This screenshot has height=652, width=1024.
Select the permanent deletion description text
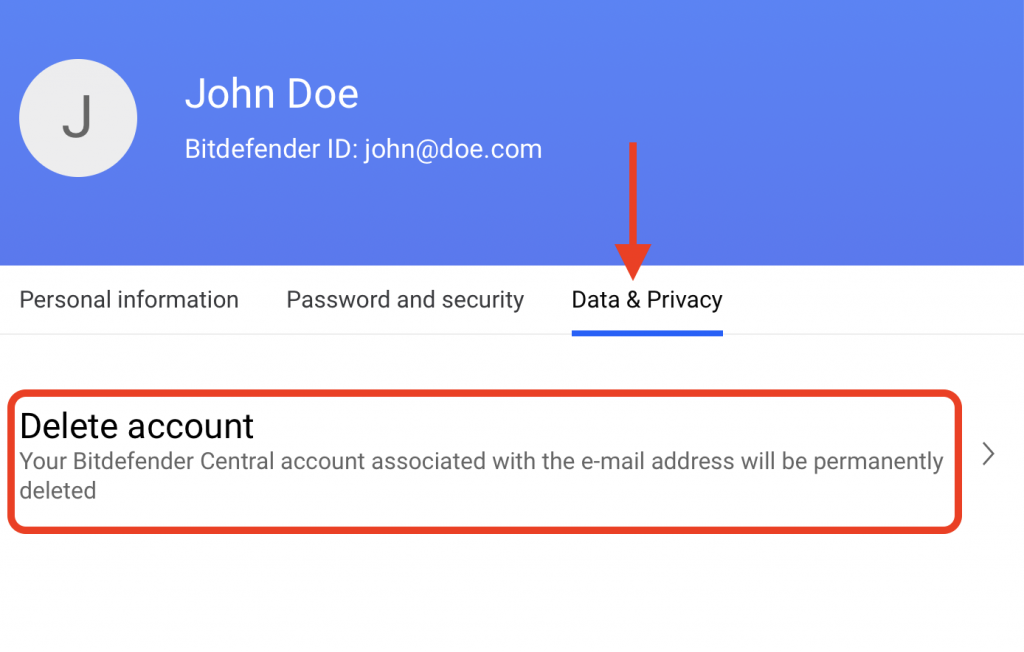[480, 475]
